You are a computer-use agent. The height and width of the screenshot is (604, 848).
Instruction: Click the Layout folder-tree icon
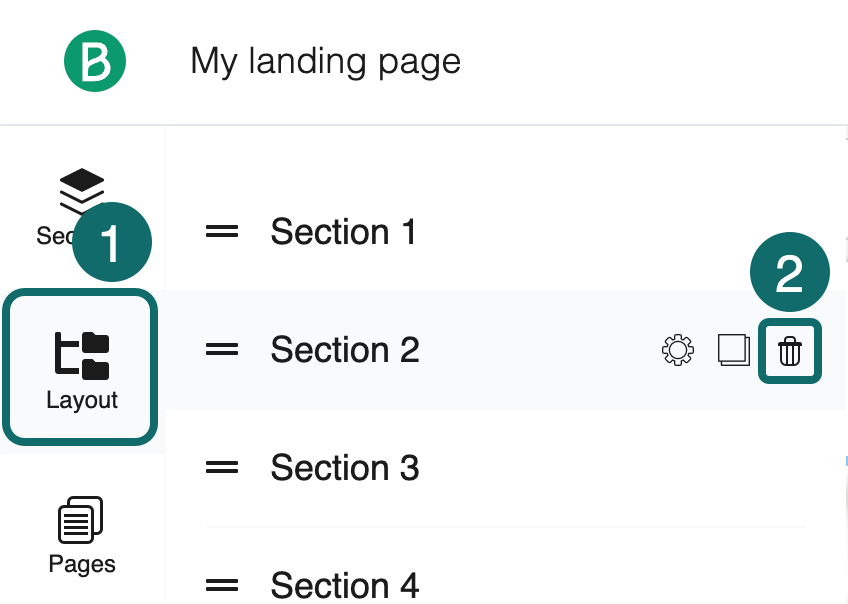click(x=82, y=356)
